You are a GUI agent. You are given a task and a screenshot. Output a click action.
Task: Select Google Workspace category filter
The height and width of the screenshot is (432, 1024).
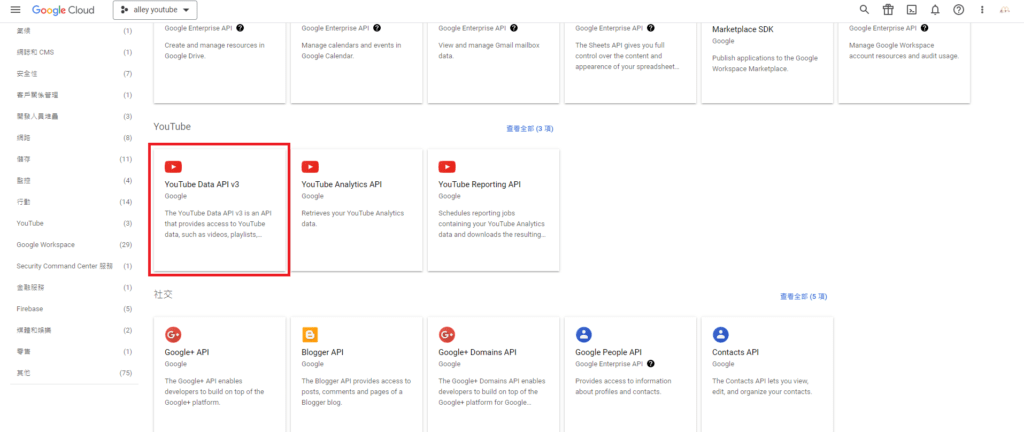coord(45,245)
